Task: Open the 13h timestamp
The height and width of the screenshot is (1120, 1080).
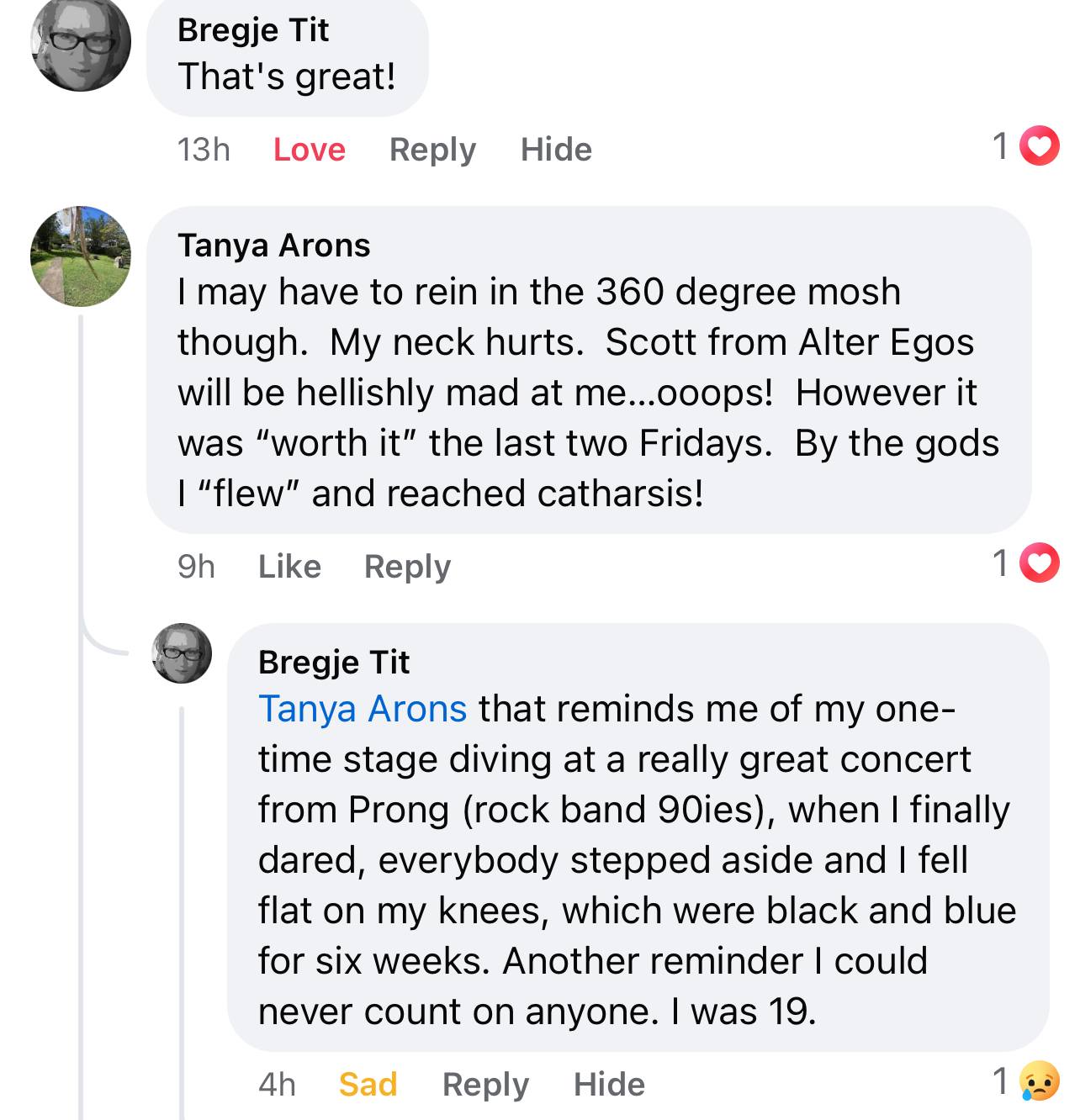Action: tap(204, 150)
